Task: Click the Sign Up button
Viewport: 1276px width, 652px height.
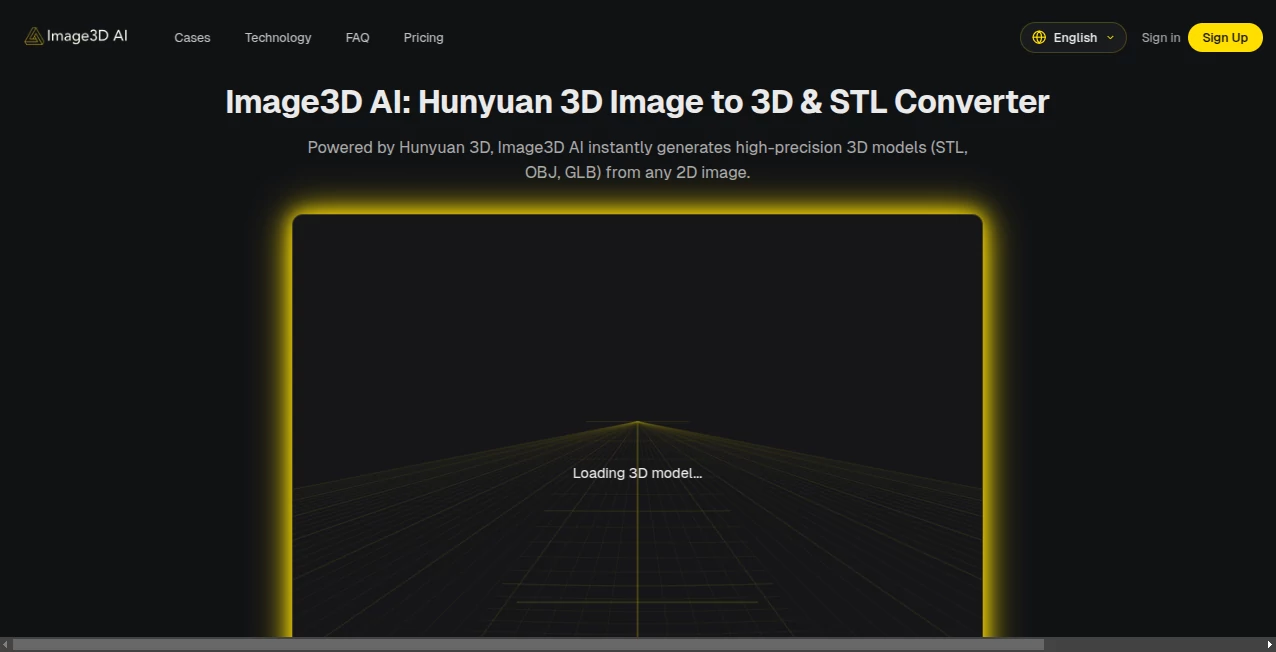Action: (1225, 37)
